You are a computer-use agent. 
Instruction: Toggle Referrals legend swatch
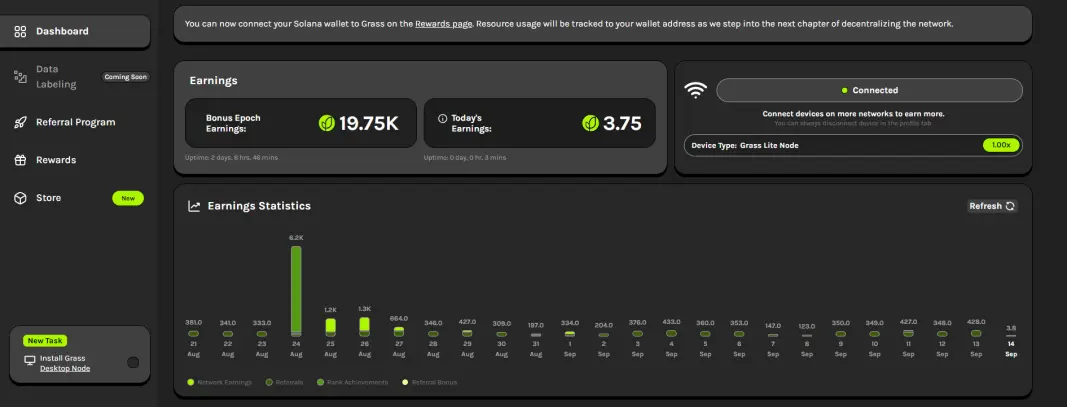tap(269, 382)
